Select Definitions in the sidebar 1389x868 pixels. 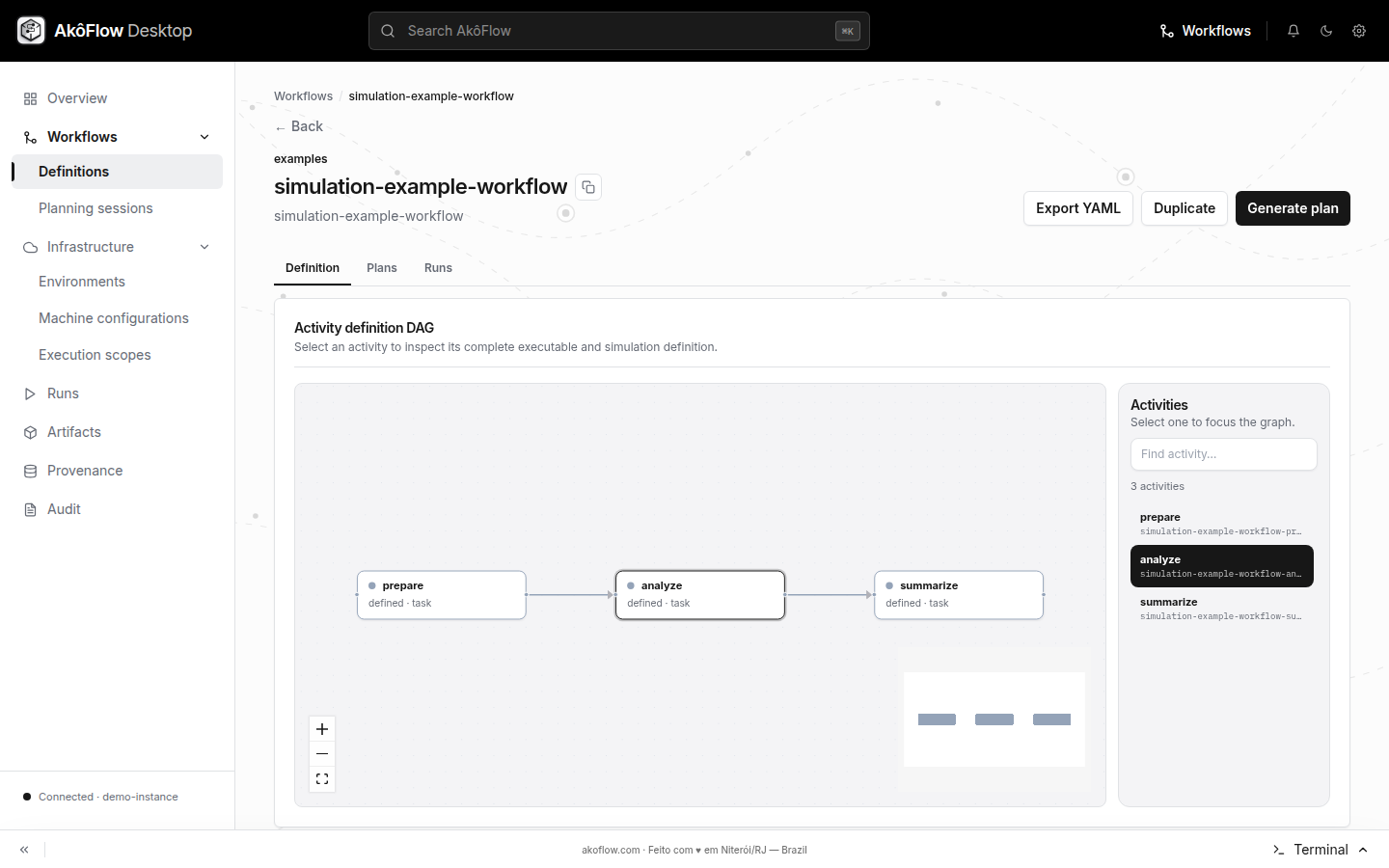pos(118,172)
